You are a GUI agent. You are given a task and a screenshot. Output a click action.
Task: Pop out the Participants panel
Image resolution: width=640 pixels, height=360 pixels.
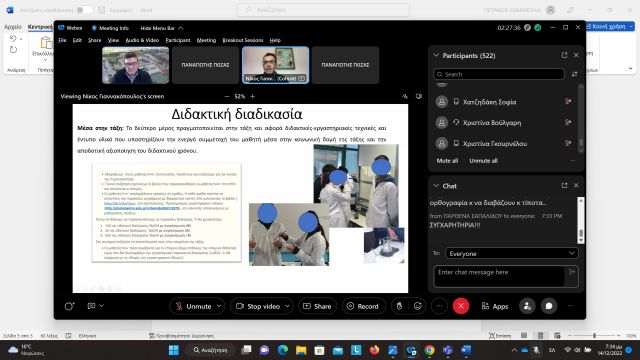tap(564, 55)
